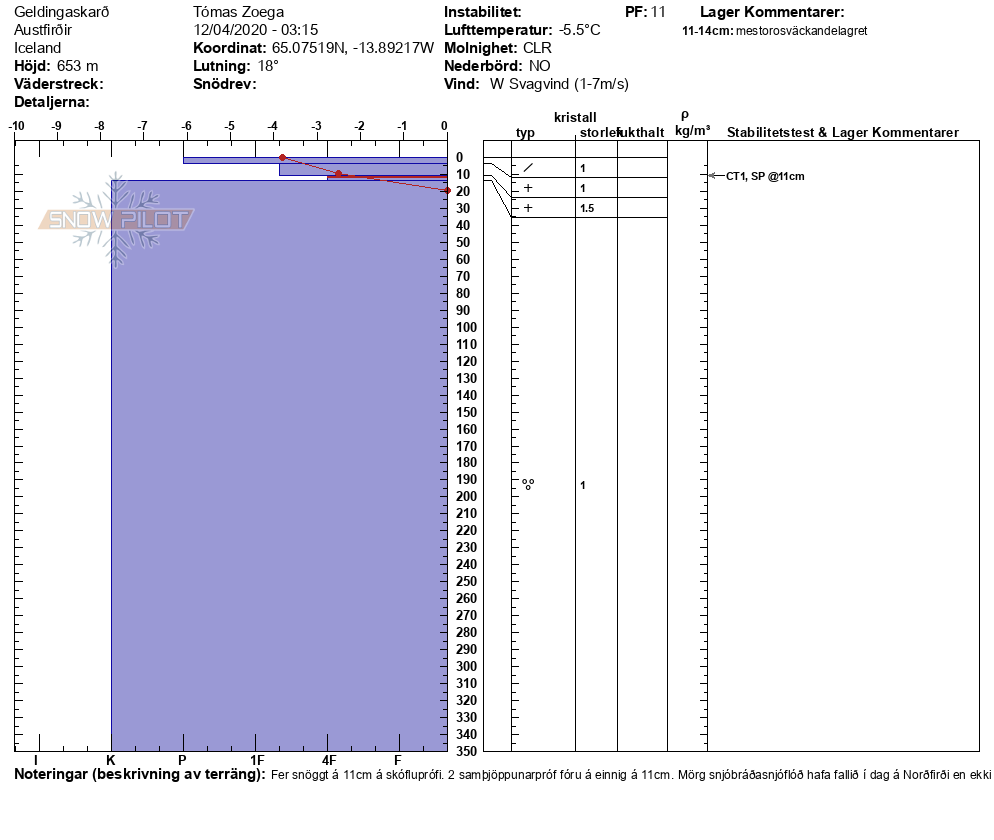
Task: Click the coordinates 65.07519N, -13.89217W
Action: (x=352, y=48)
